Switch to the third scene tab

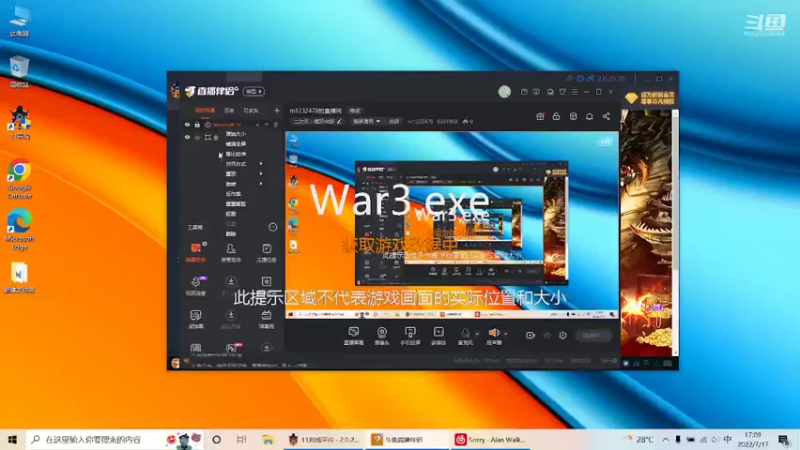tap(251, 110)
